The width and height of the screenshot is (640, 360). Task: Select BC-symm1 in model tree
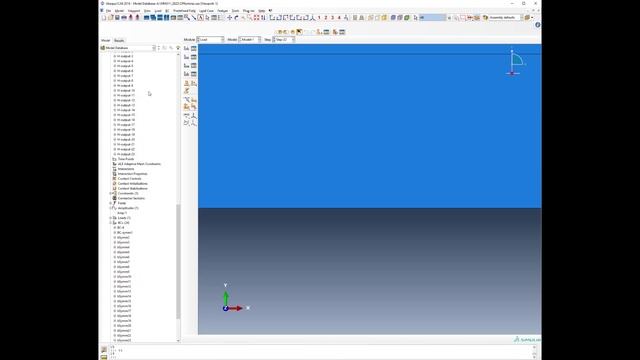tap(125, 233)
